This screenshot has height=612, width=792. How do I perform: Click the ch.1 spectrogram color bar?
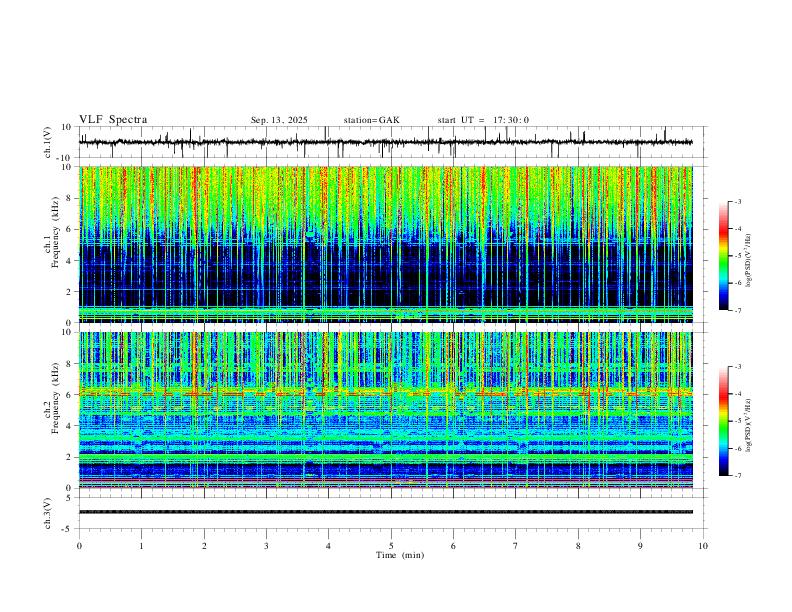[723, 256]
